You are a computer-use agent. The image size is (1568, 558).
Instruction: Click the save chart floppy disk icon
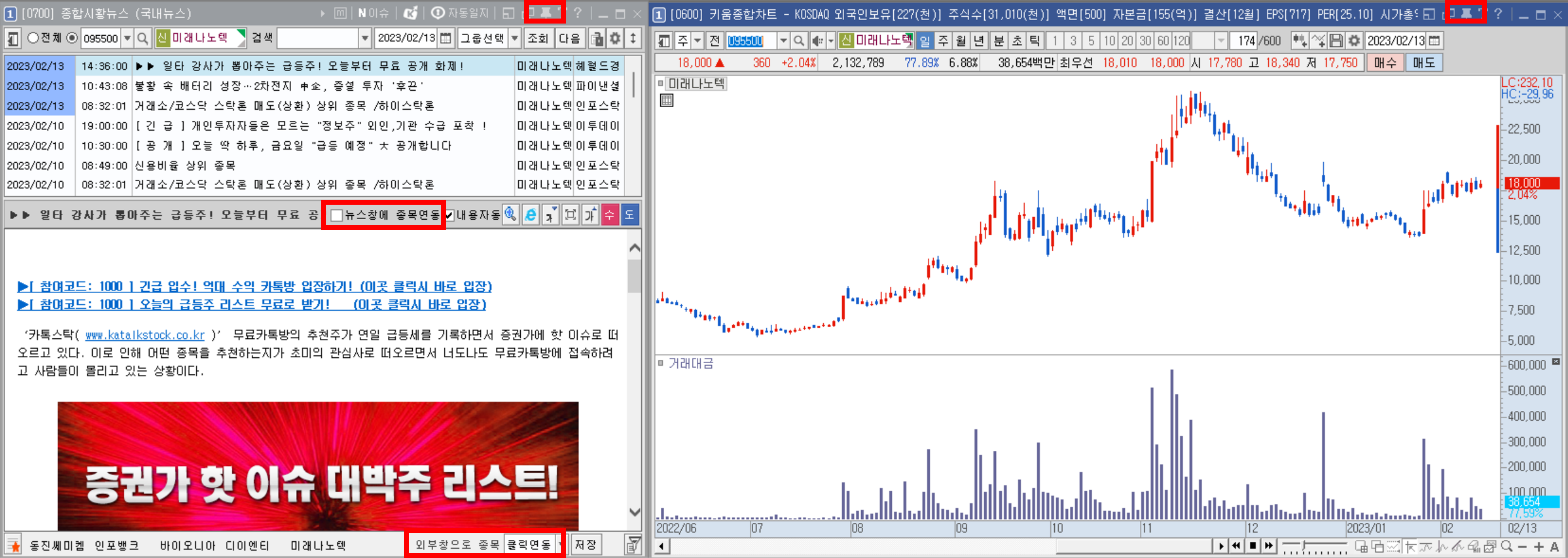tap(1337, 41)
